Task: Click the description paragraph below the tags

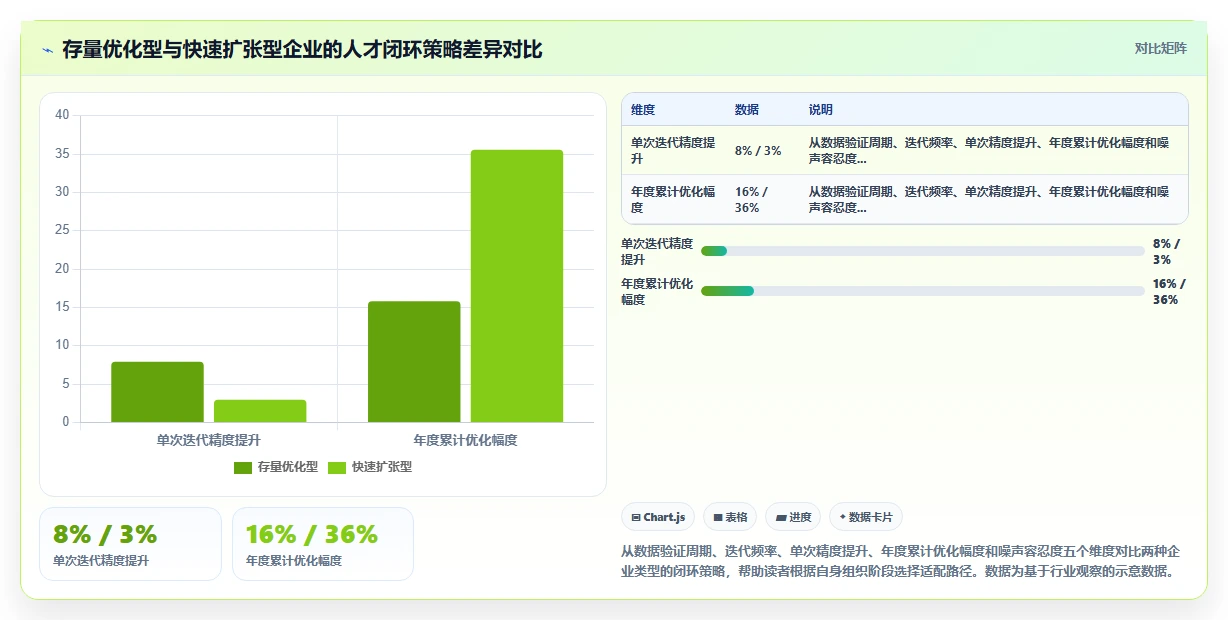Action: tap(901, 562)
